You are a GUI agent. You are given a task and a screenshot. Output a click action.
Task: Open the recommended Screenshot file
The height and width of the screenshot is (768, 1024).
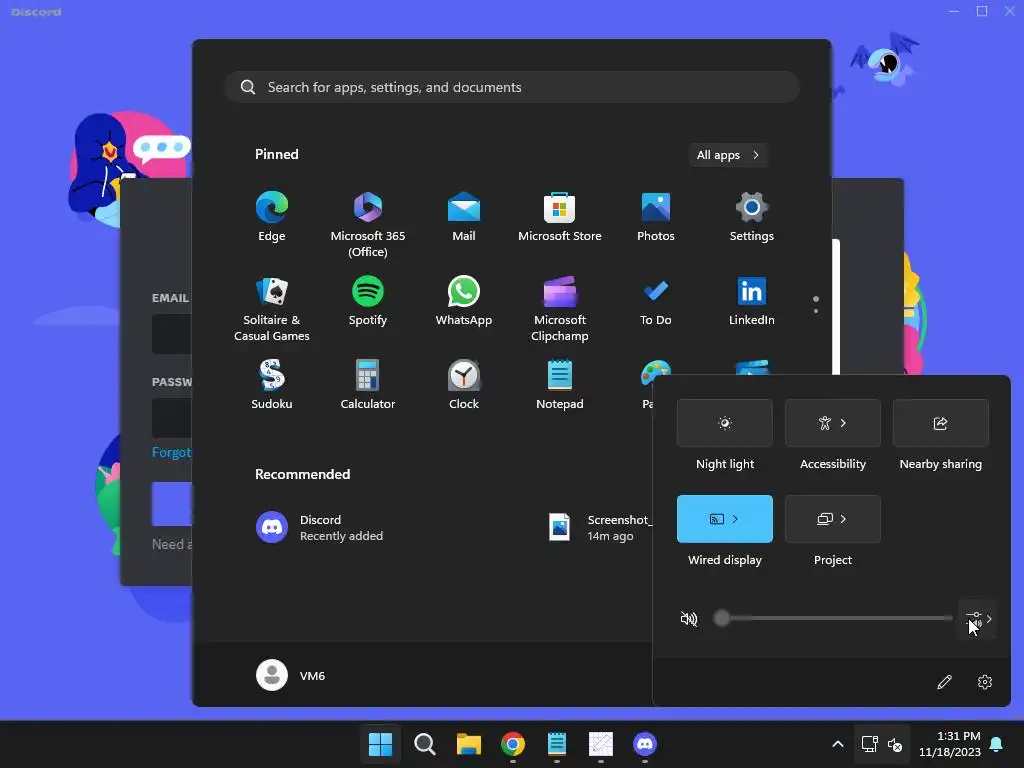pyautogui.click(x=600, y=528)
